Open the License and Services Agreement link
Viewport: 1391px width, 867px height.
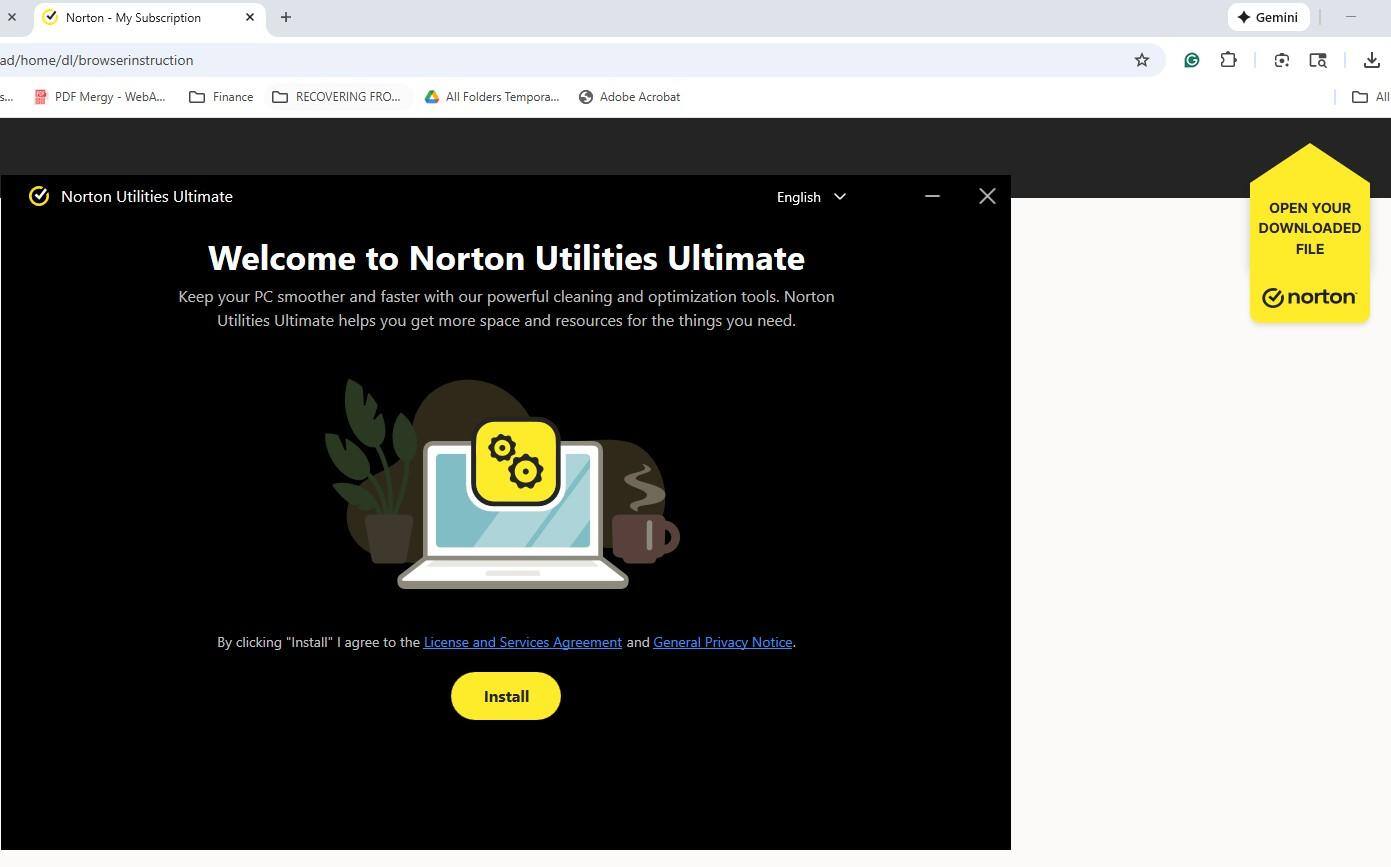(x=522, y=642)
